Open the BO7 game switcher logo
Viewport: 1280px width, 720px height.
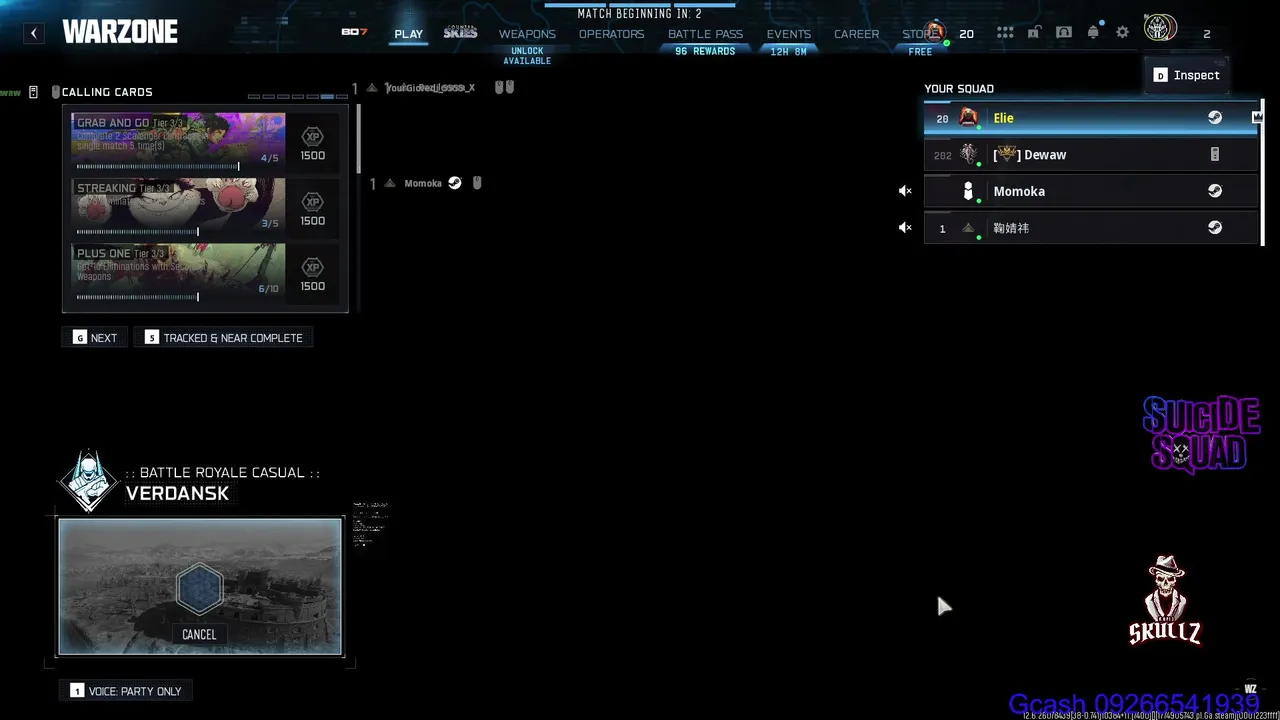tap(354, 32)
